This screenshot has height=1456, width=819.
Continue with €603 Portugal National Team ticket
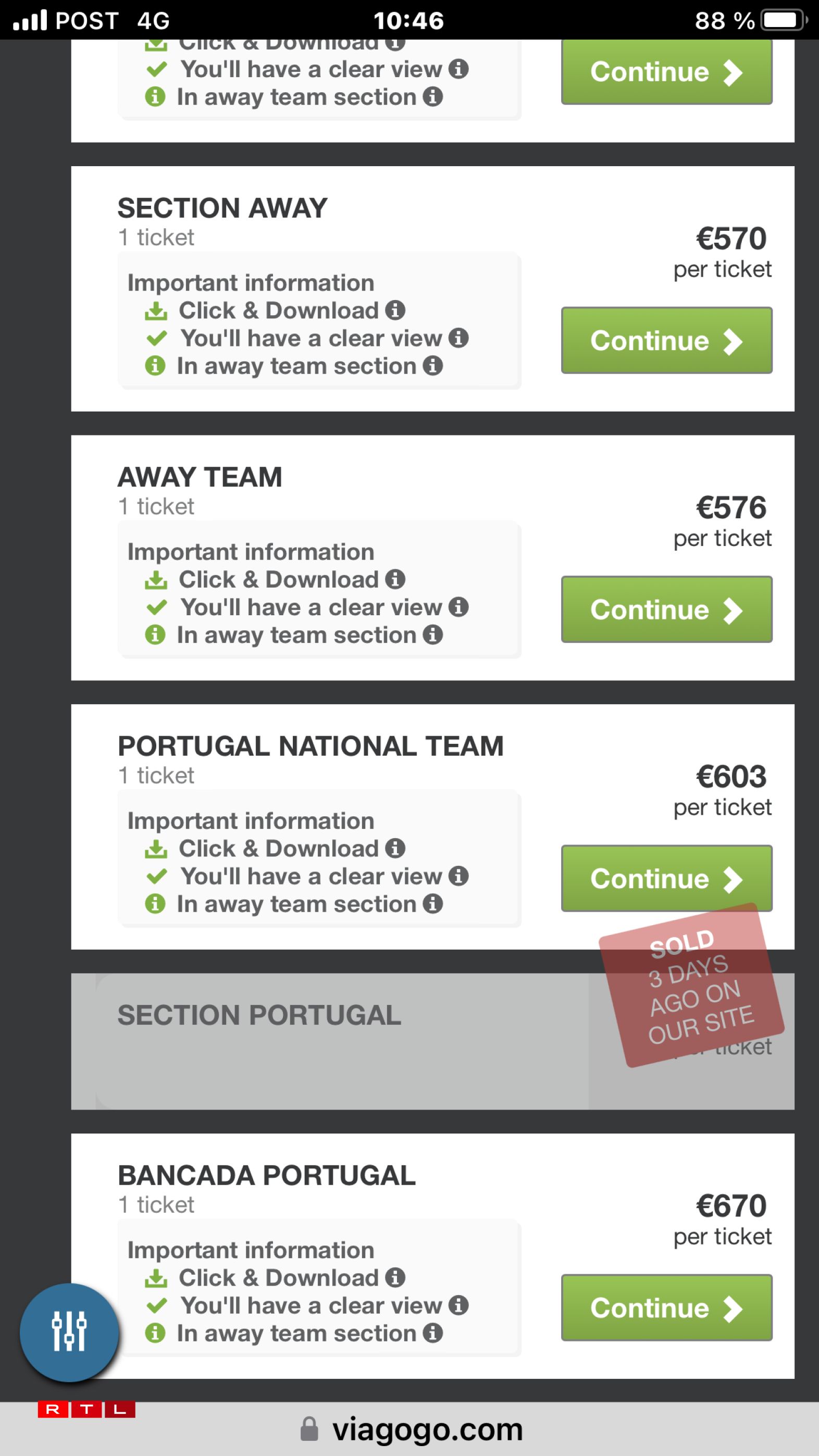tap(666, 878)
